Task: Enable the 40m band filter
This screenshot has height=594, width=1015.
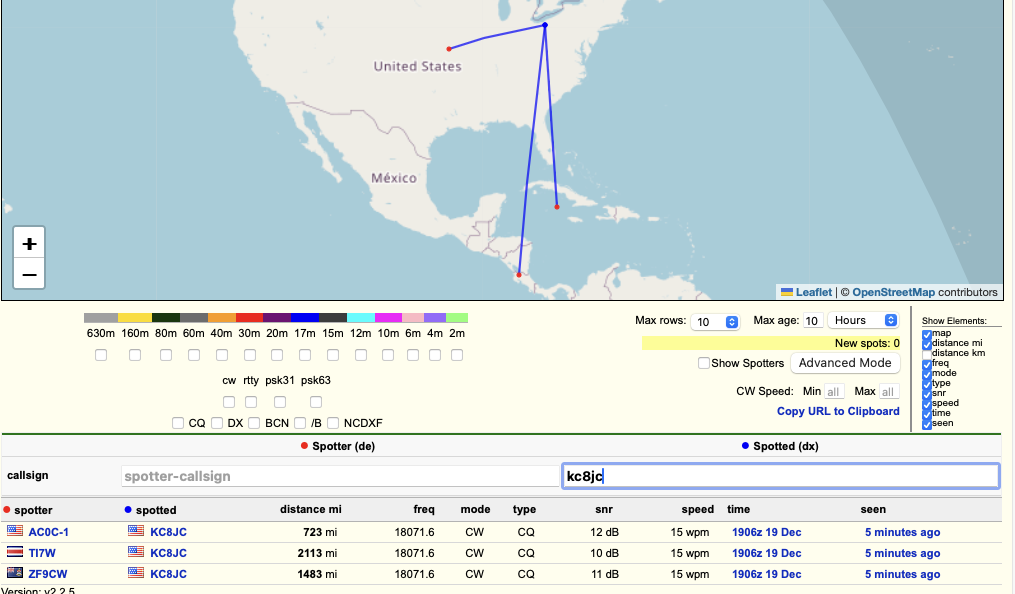Action: [x=222, y=355]
